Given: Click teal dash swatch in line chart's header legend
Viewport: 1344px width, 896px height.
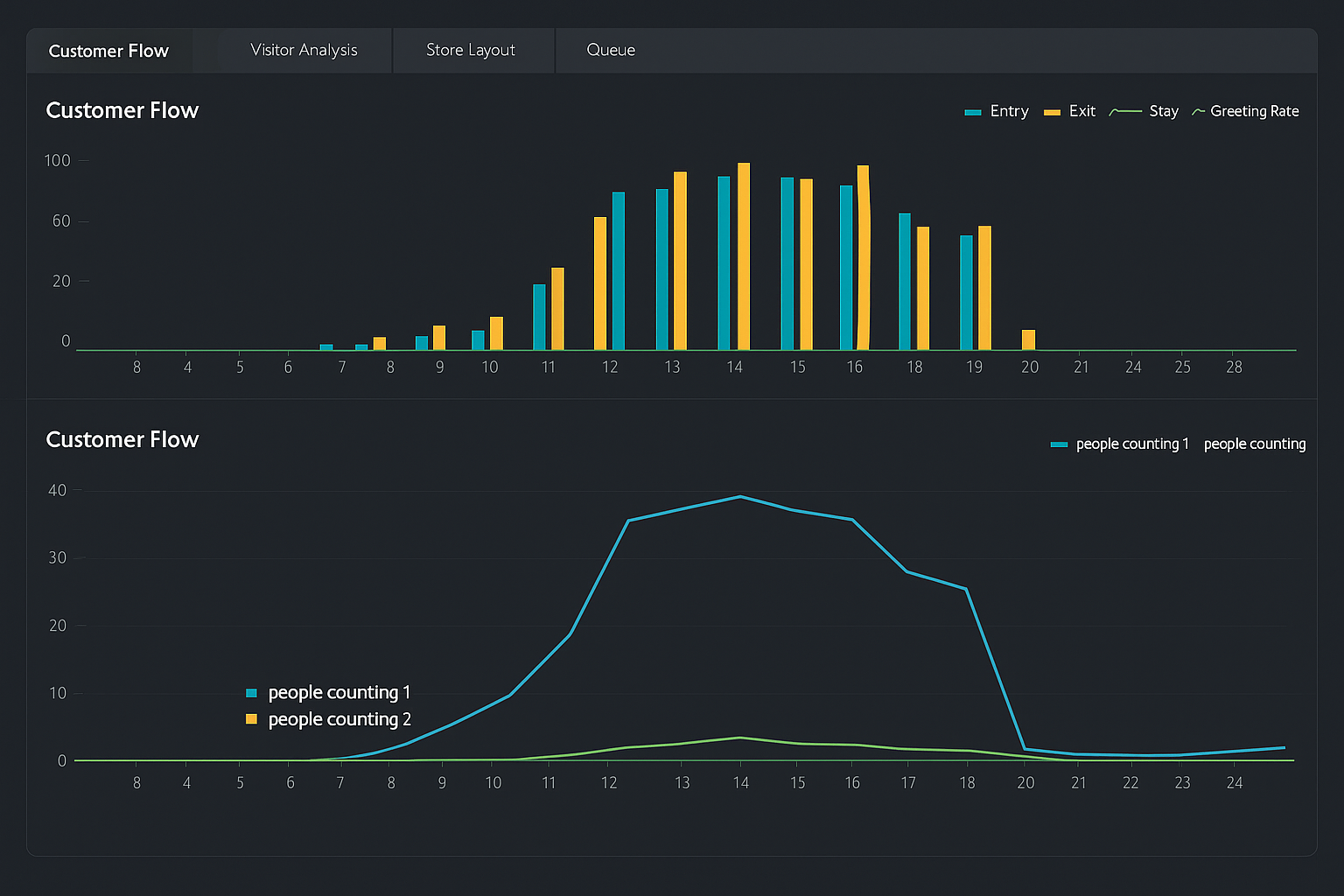Looking at the screenshot, I should click(x=1059, y=444).
